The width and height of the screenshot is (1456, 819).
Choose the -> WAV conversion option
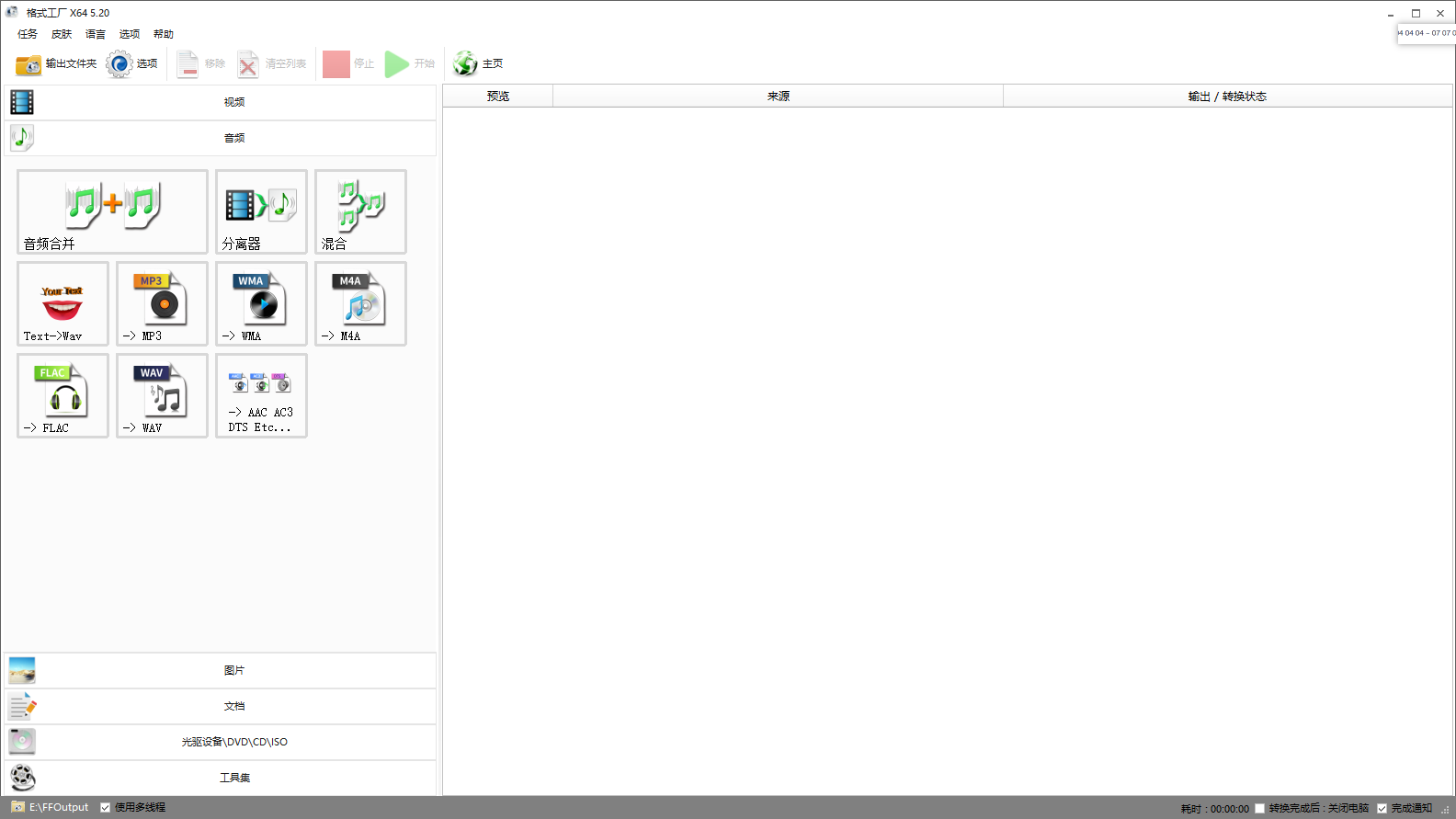coord(162,395)
